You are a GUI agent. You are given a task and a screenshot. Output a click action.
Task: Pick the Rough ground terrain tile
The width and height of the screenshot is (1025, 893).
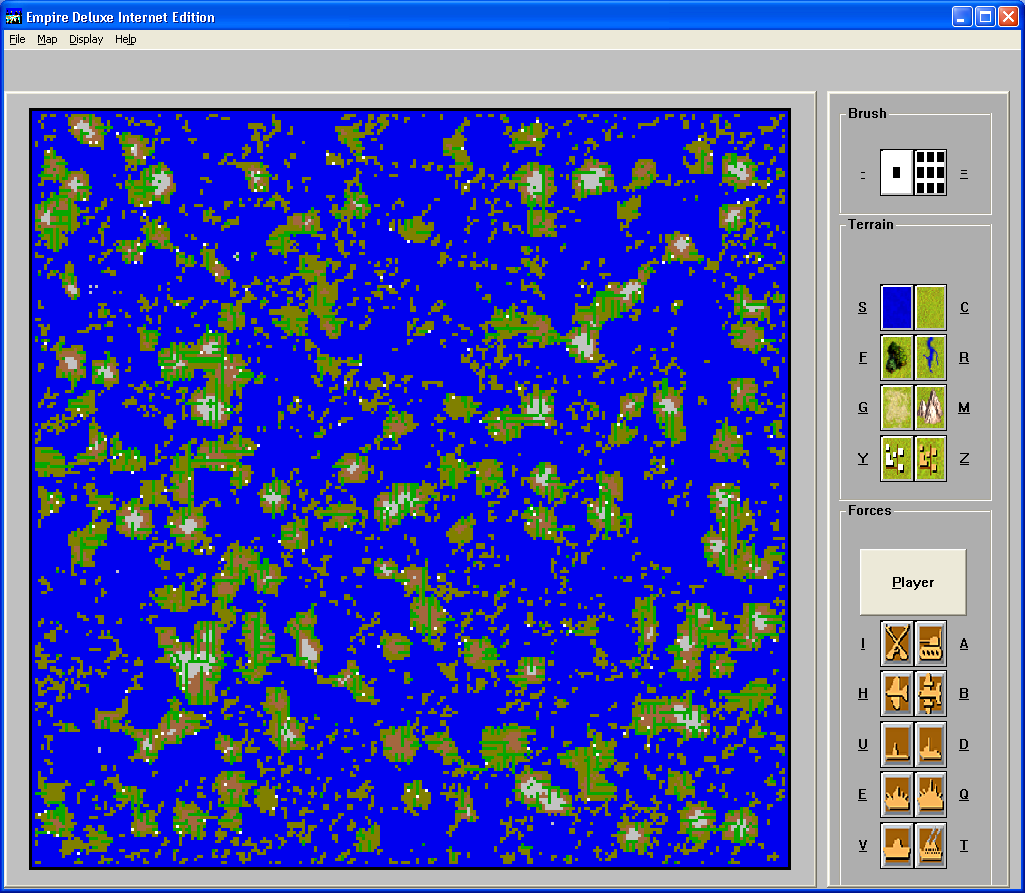pos(896,408)
